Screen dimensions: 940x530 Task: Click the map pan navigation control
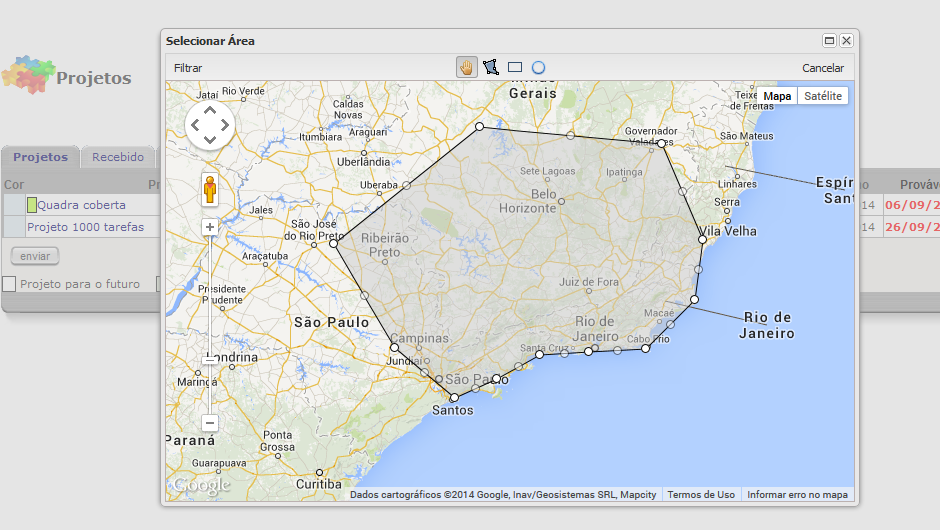pyautogui.click(x=210, y=125)
